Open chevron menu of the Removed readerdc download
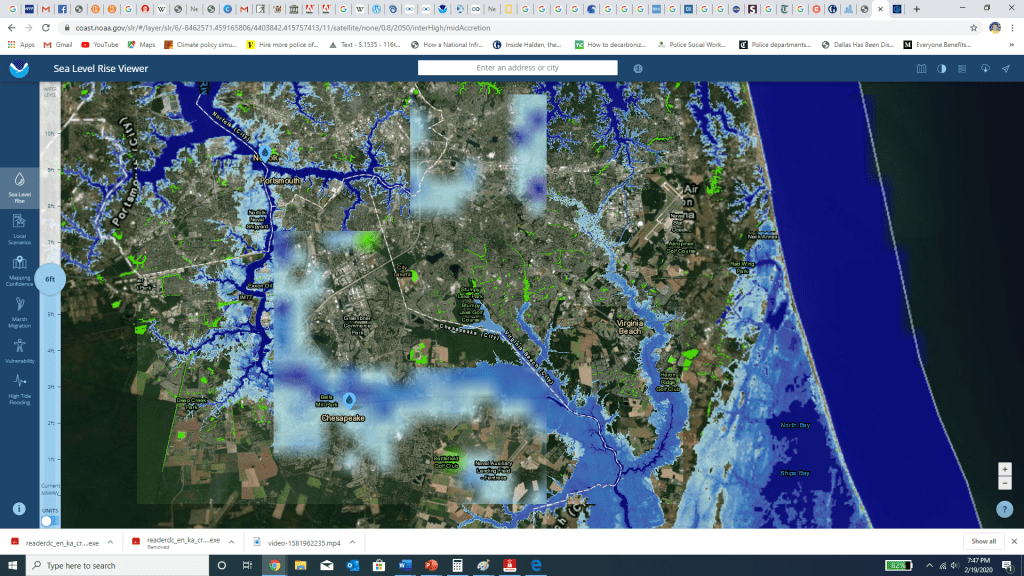 click(230, 542)
